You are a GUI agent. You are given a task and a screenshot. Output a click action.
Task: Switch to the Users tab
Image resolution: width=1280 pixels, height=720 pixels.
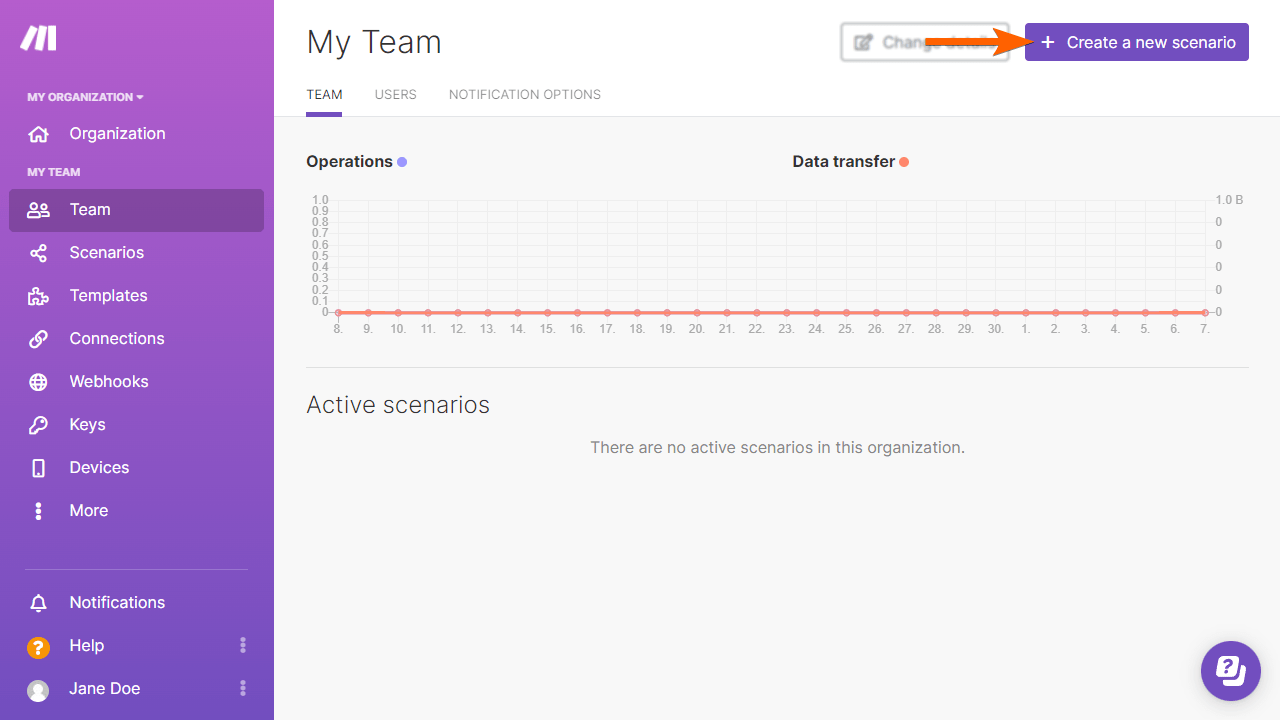tap(395, 95)
